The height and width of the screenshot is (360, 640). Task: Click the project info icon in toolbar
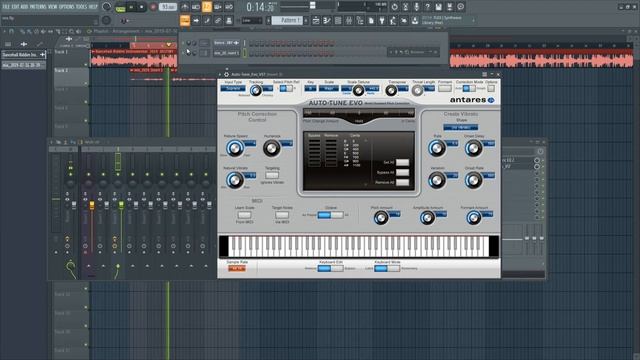click(x=460, y=7)
